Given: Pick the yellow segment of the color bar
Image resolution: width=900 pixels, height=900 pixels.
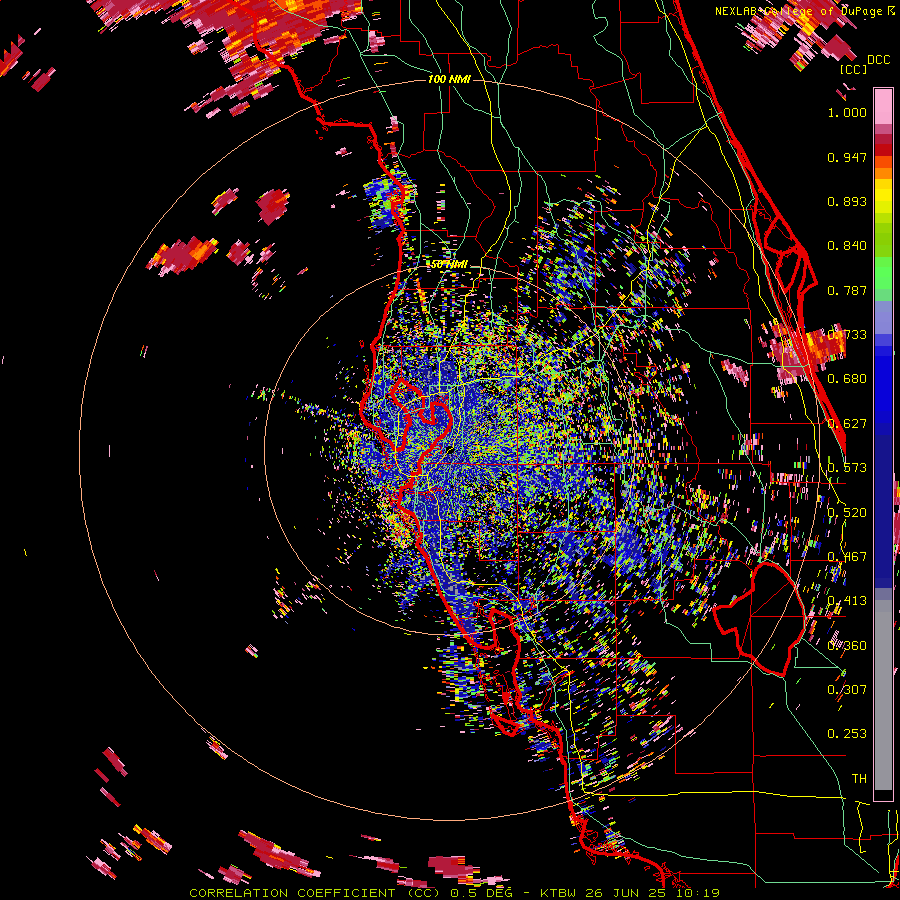Looking at the screenshot, I should 883,195.
